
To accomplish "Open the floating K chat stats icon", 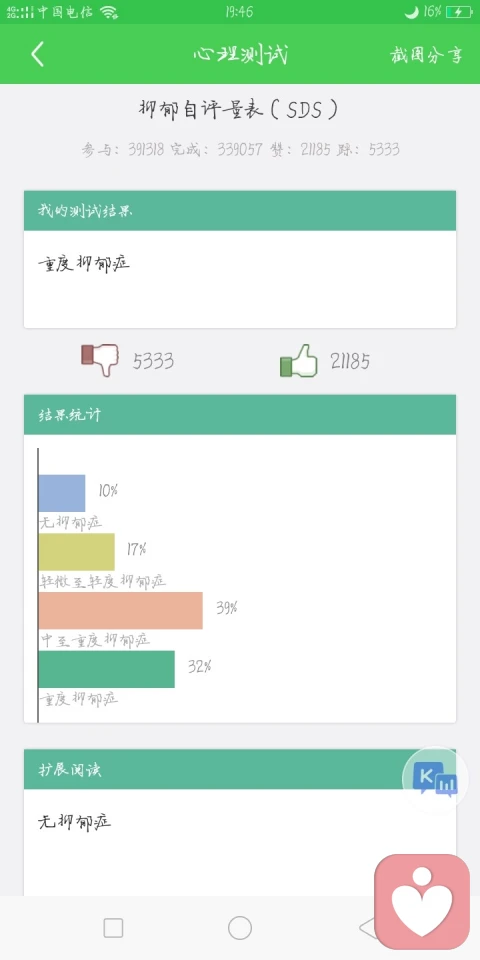I will (435, 779).
